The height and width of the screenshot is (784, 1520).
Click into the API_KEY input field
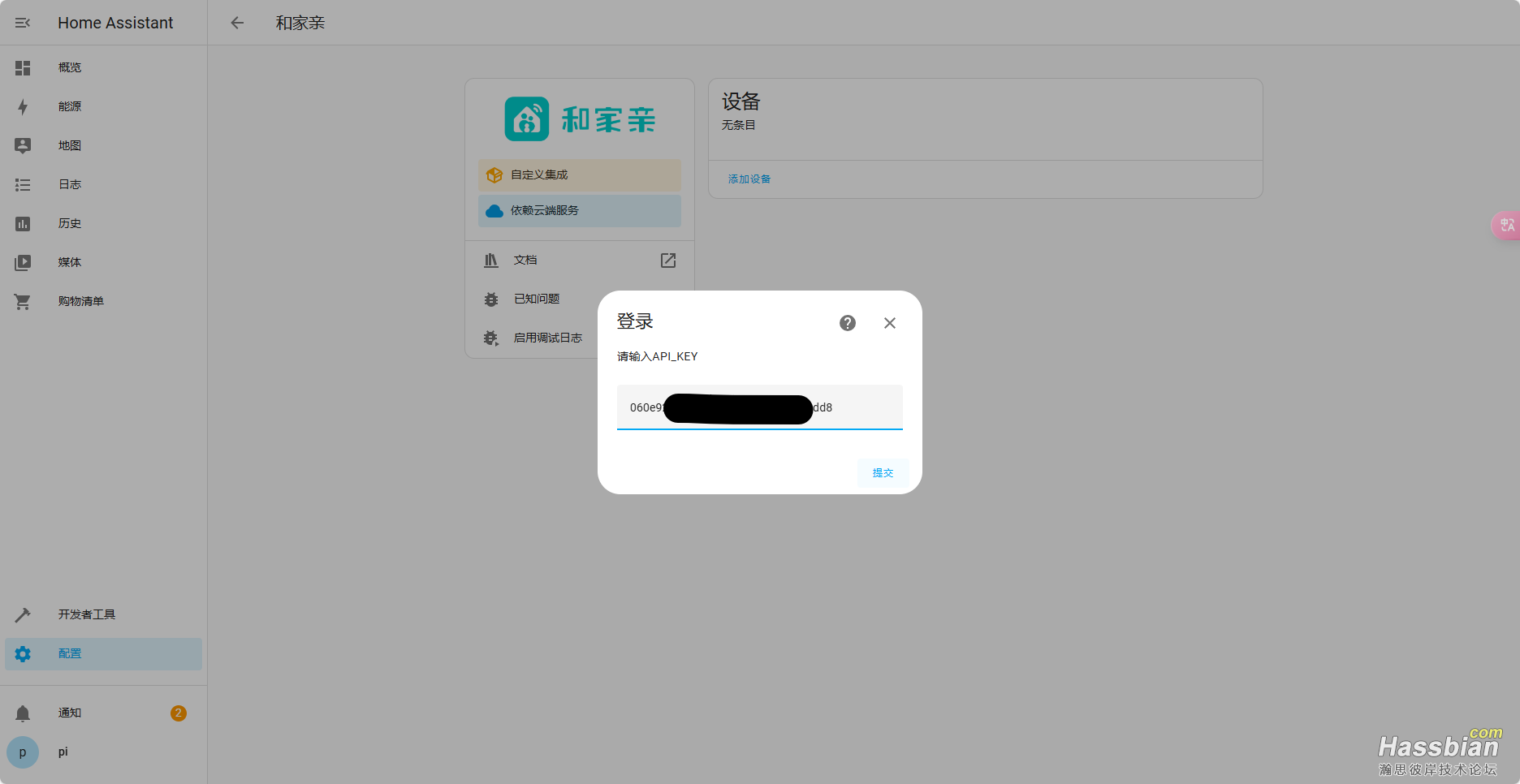[x=760, y=407]
